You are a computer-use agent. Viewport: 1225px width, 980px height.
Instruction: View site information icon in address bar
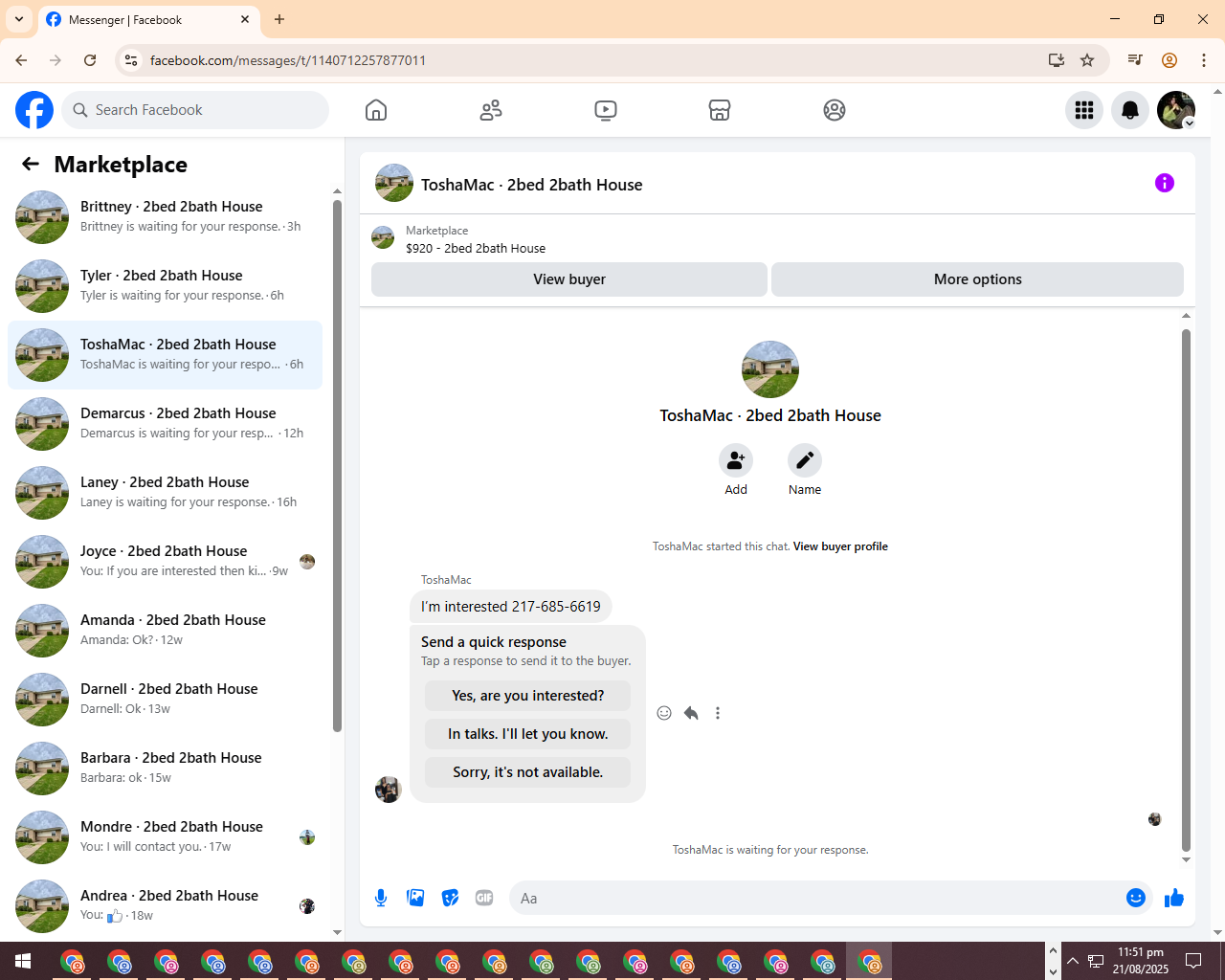tap(132, 60)
